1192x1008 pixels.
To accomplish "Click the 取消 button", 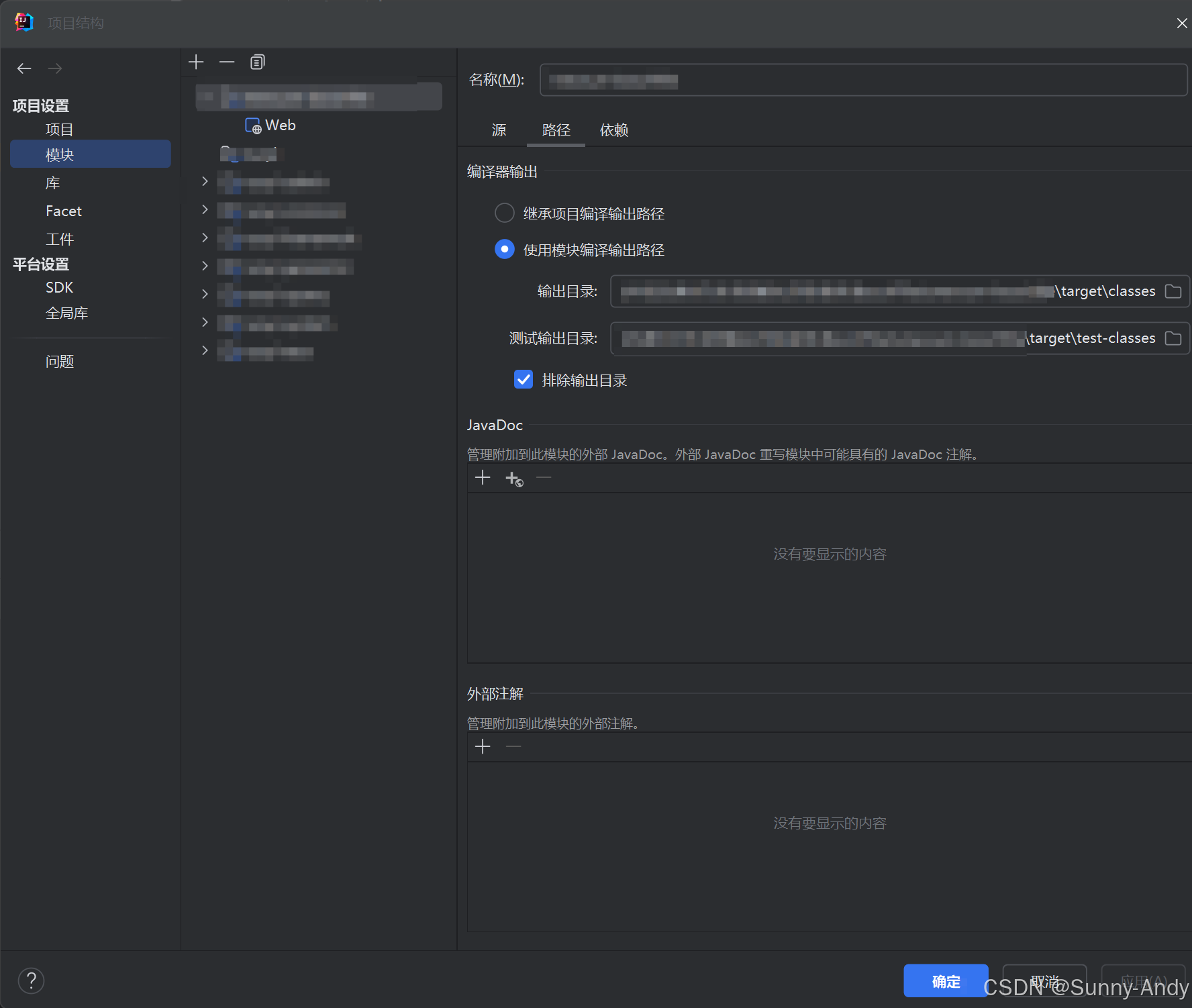I will 1044,980.
